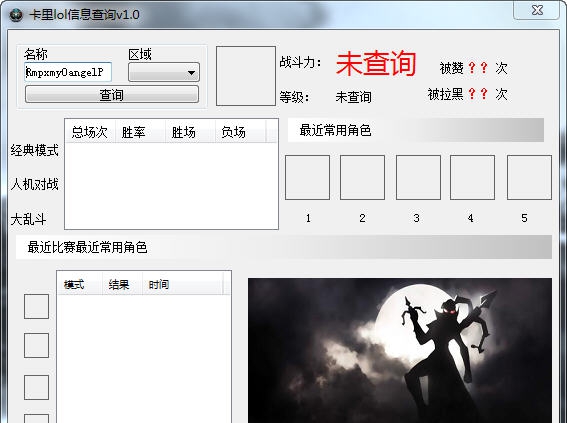The image size is (567, 423).
Task: Click the app icon in title bar
Action: point(16,15)
